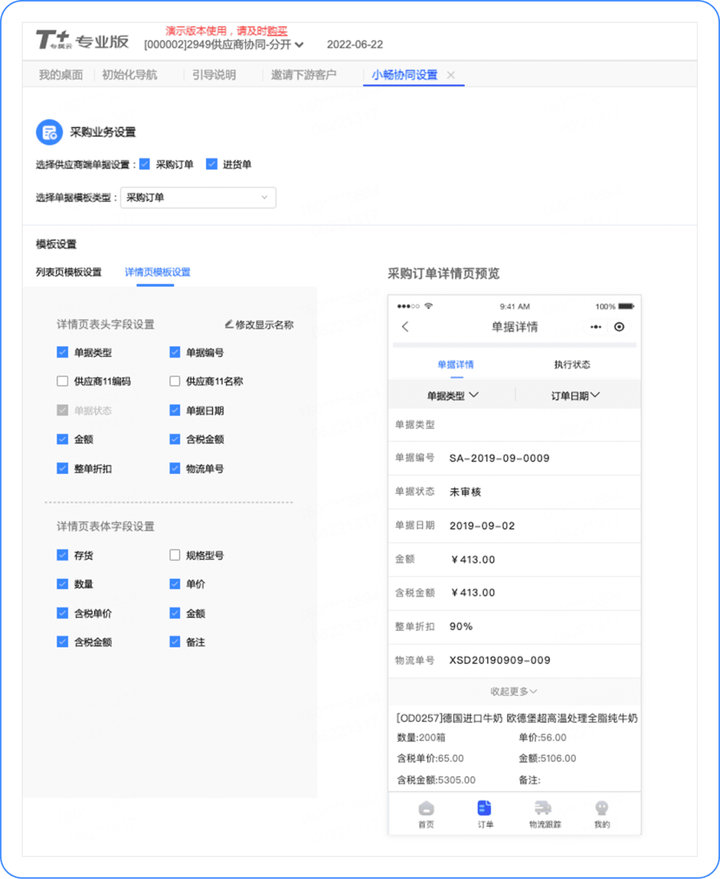This screenshot has height=879, width=720.
Task: Click the 90% discount value
Action: tap(461, 626)
